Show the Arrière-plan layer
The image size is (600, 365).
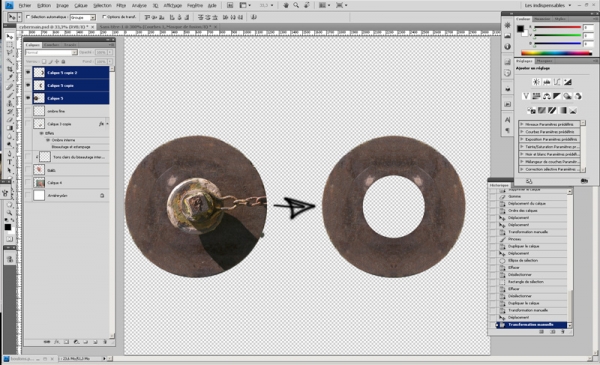point(28,196)
